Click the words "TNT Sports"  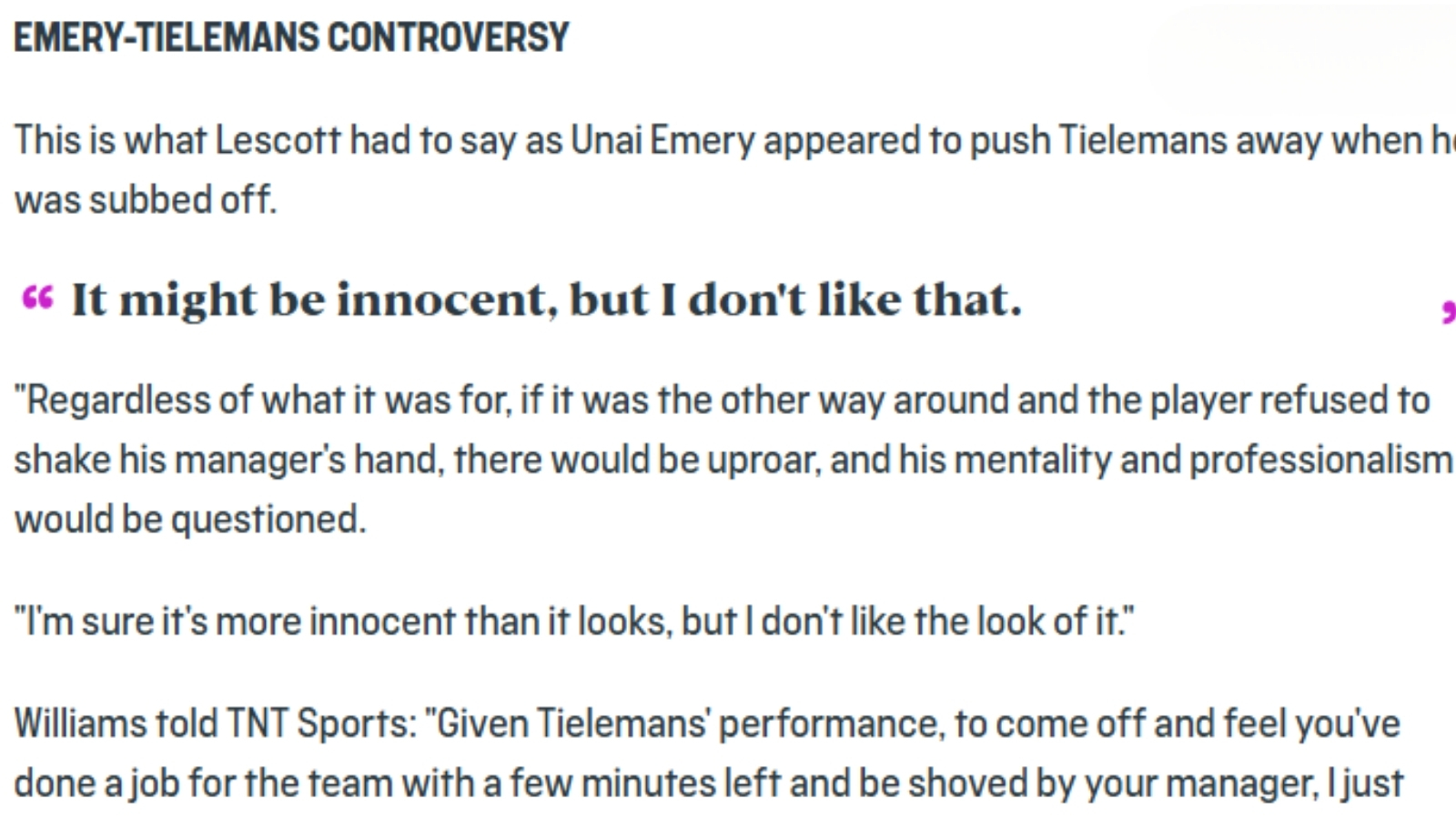pos(321,724)
